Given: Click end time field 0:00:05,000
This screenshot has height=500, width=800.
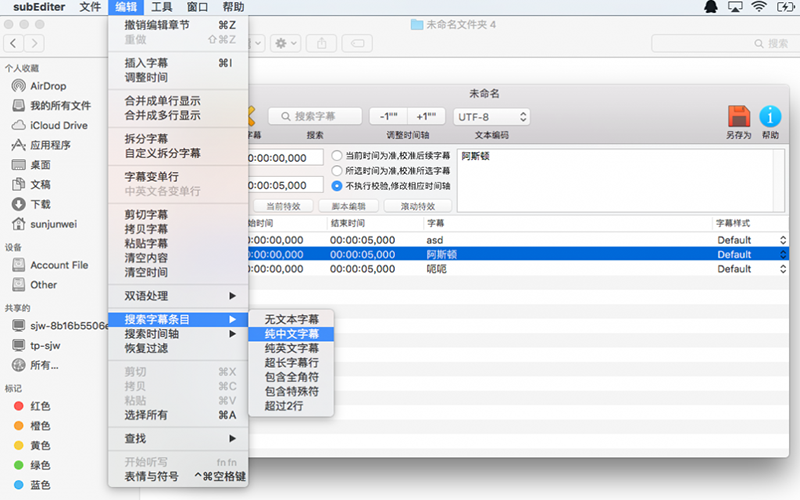Looking at the screenshot, I should (x=286, y=185).
